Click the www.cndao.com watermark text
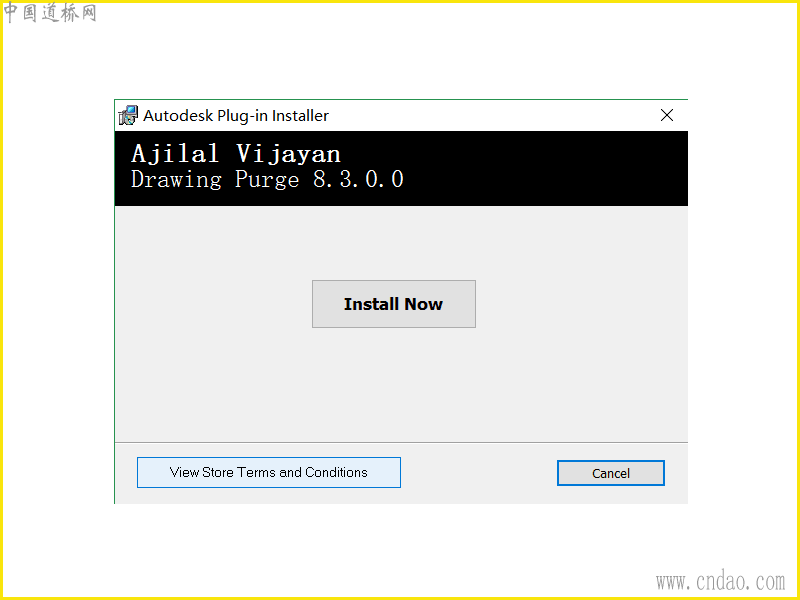 (720, 582)
